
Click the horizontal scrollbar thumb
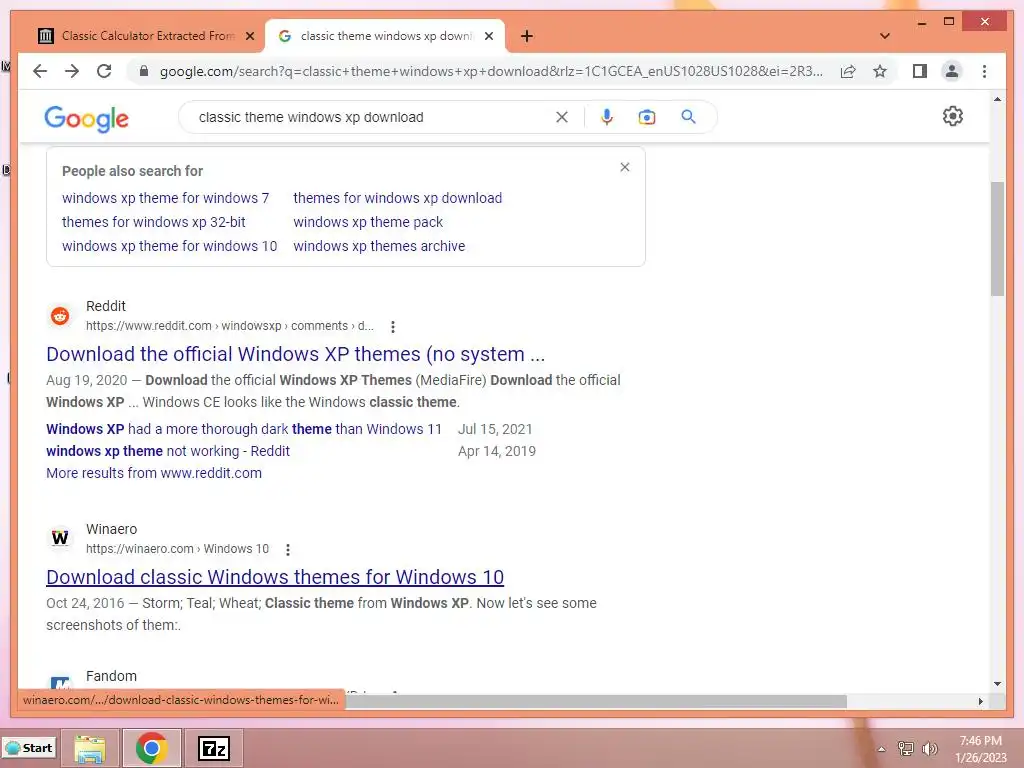(596, 701)
